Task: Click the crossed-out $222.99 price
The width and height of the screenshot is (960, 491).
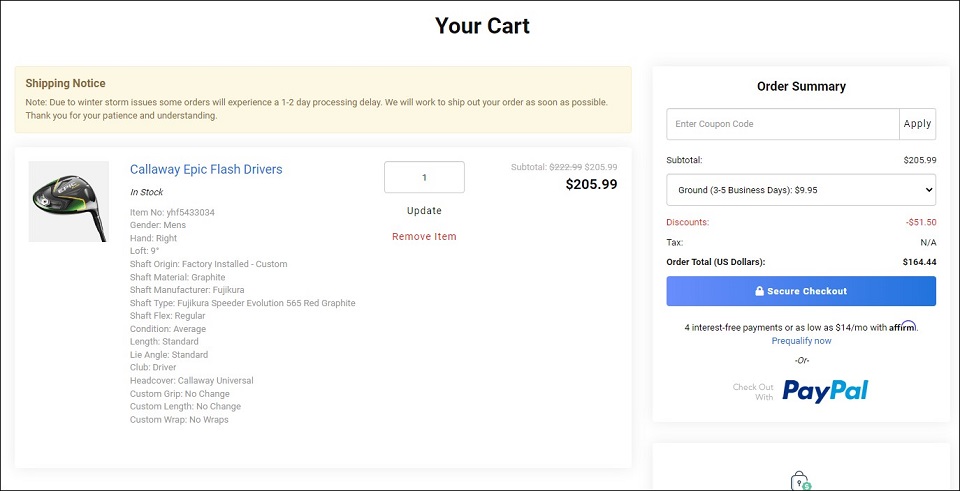Action: click(x=566, y=167)
